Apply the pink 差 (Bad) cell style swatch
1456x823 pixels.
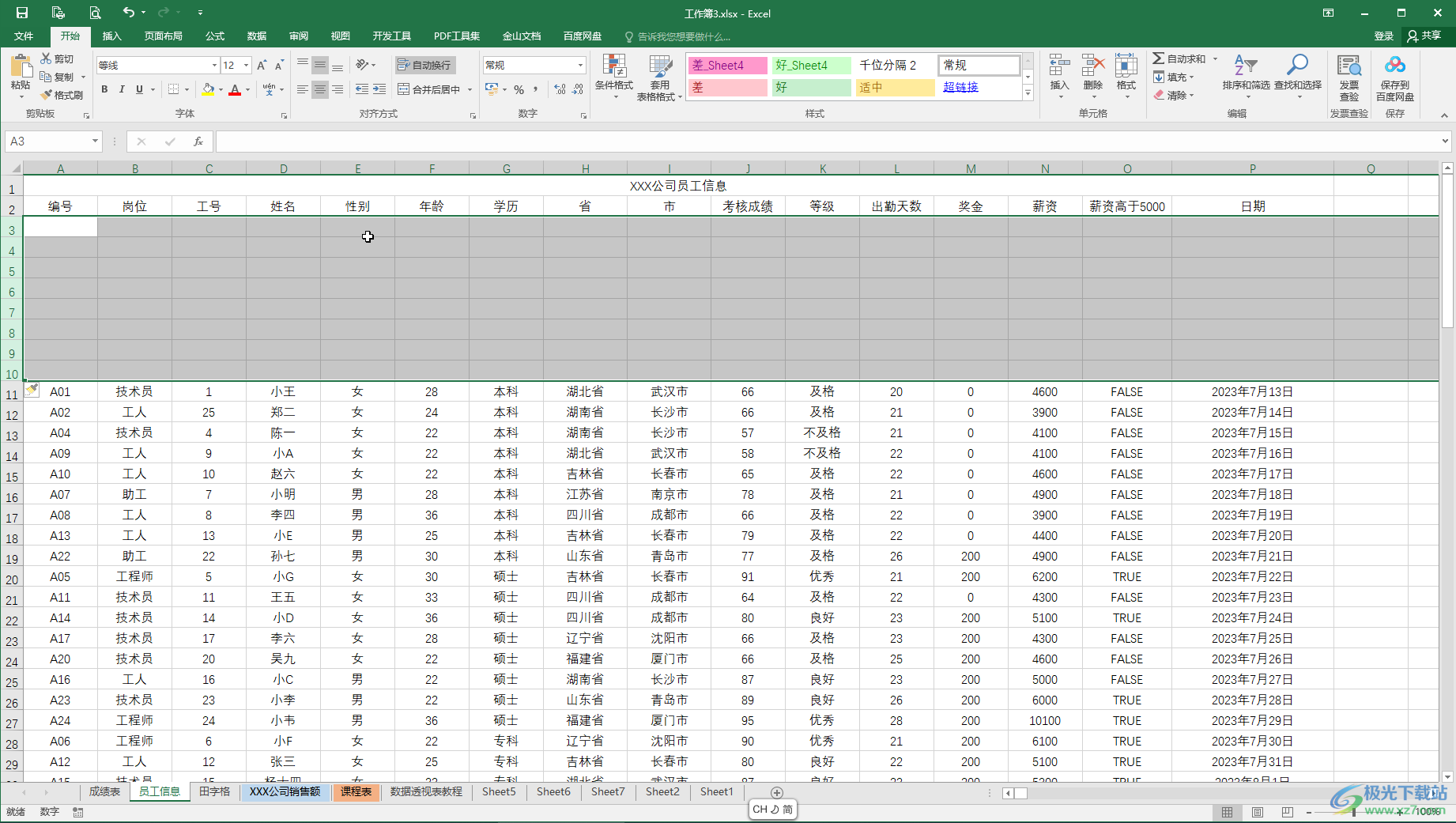(x=728, y=87)
